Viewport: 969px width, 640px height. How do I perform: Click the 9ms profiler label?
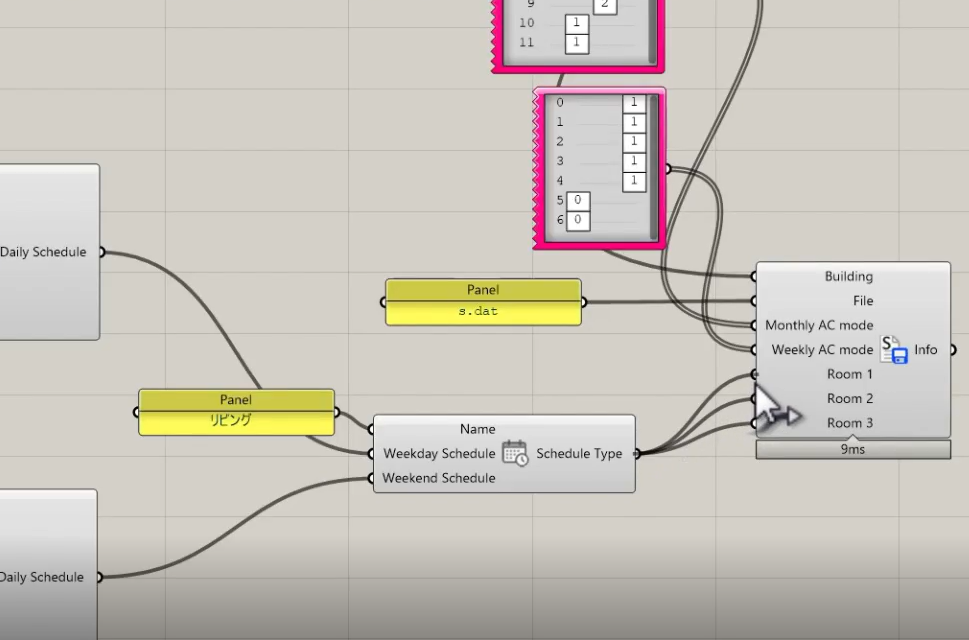(853, 449)
